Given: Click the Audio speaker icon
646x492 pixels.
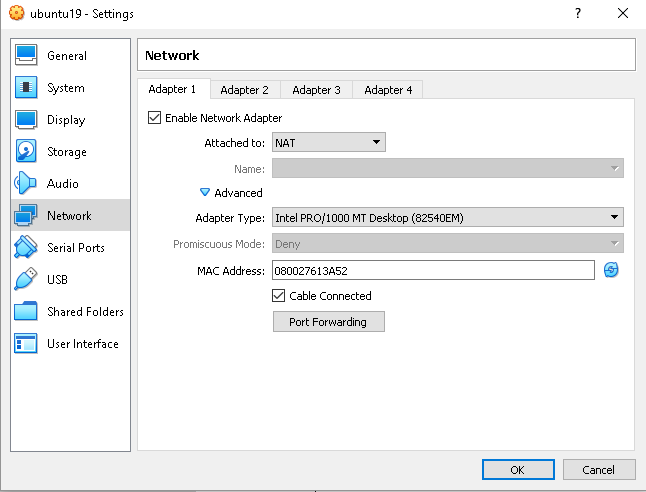Looking at the screenshot, I should pyautogui.click(x=25, y=183).
